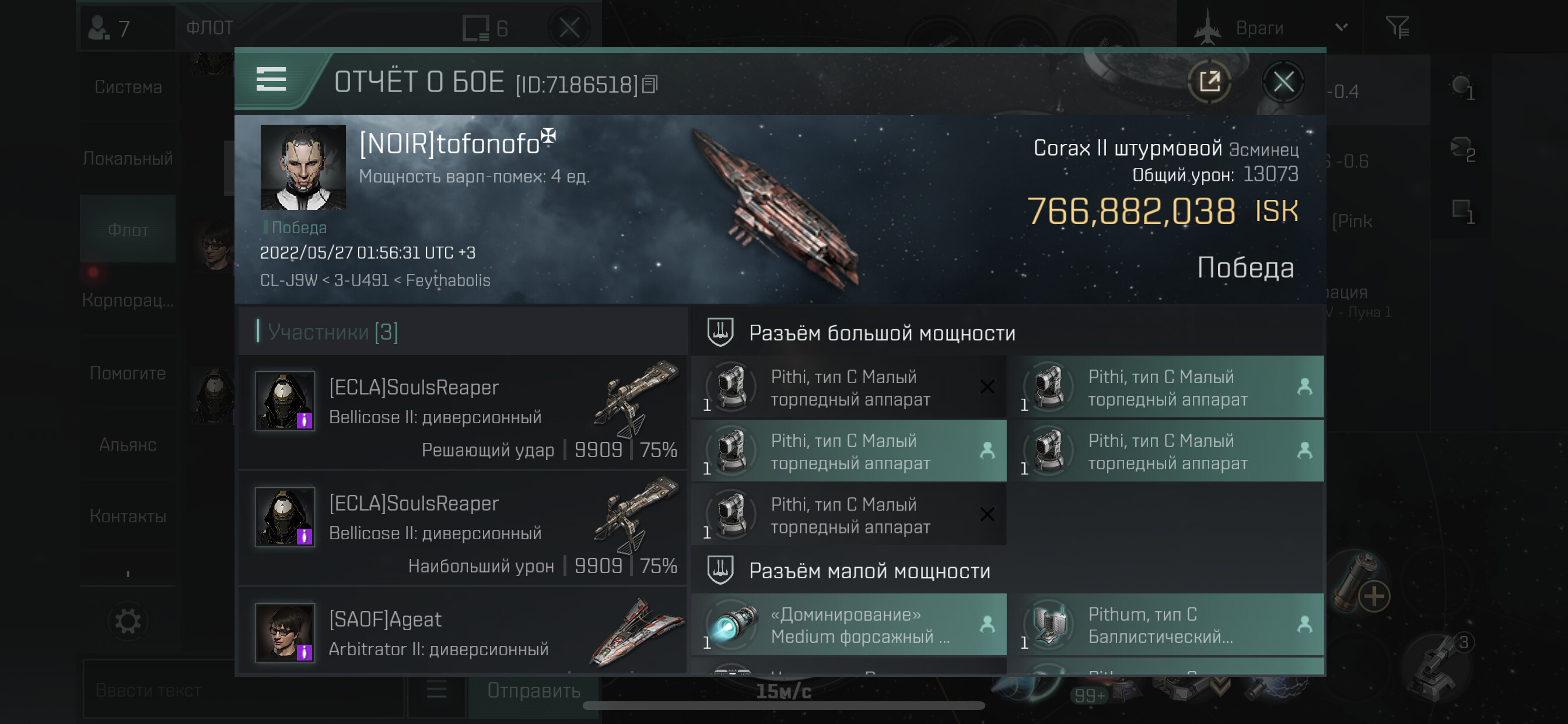Open the battle report hamburger menu
The height and width of the screenshot is (724, 1568).
pos(271,79)
